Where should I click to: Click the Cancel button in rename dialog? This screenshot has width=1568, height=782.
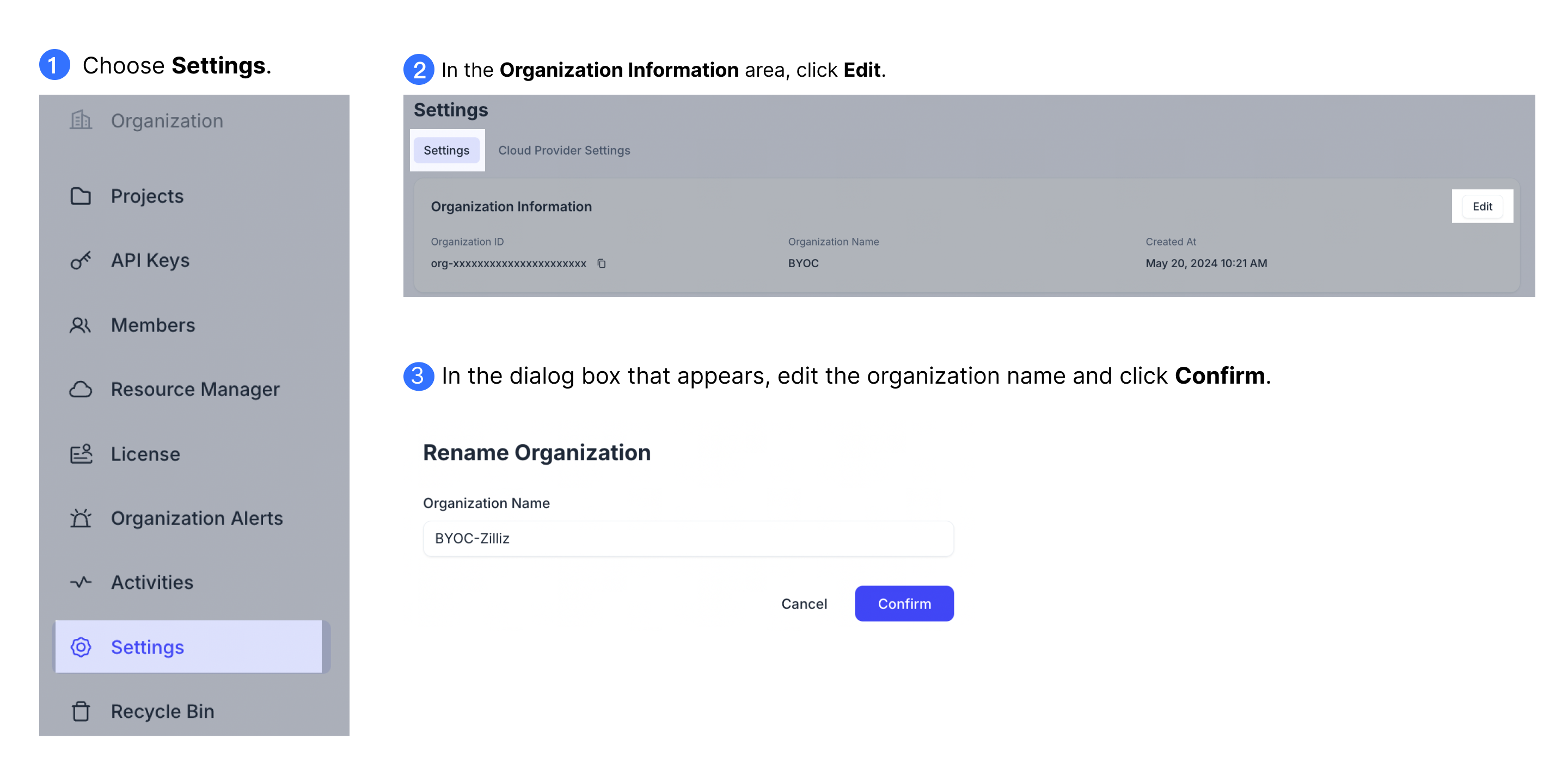(804, 603)
